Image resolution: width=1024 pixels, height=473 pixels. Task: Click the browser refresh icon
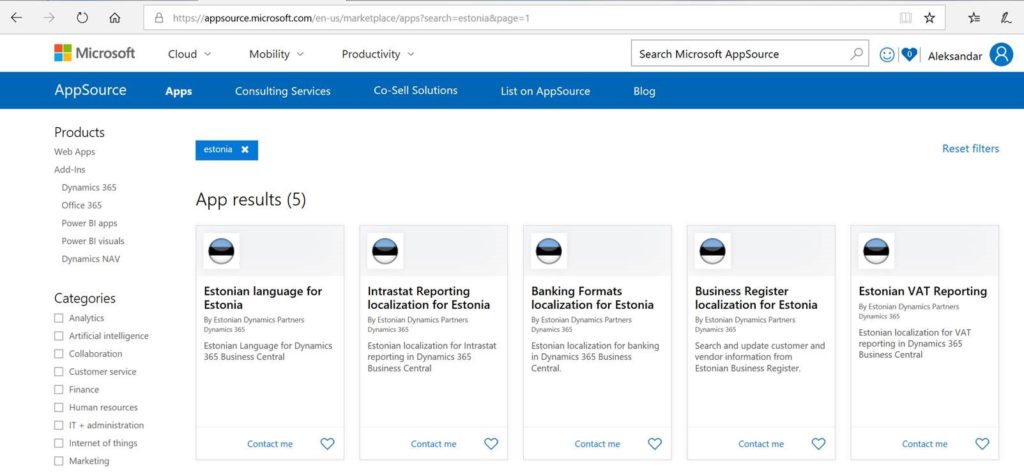(x=82, y=18)
